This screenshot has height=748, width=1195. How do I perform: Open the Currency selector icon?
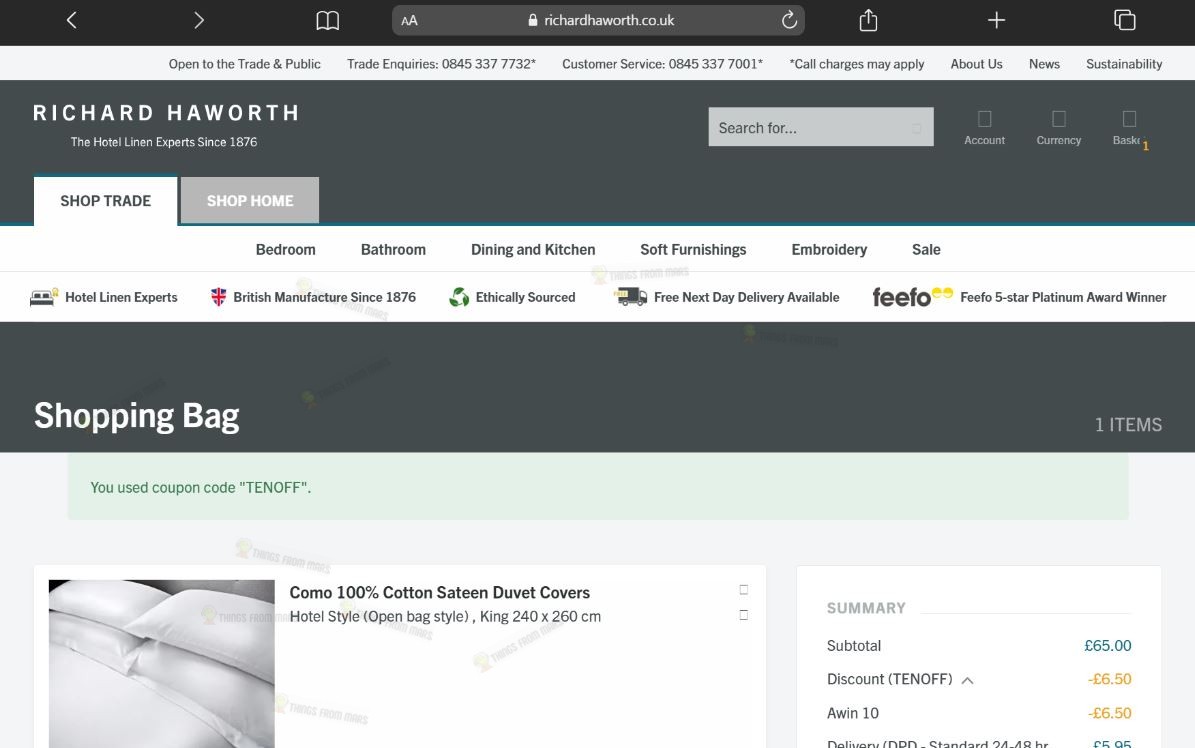(1059, 127)
